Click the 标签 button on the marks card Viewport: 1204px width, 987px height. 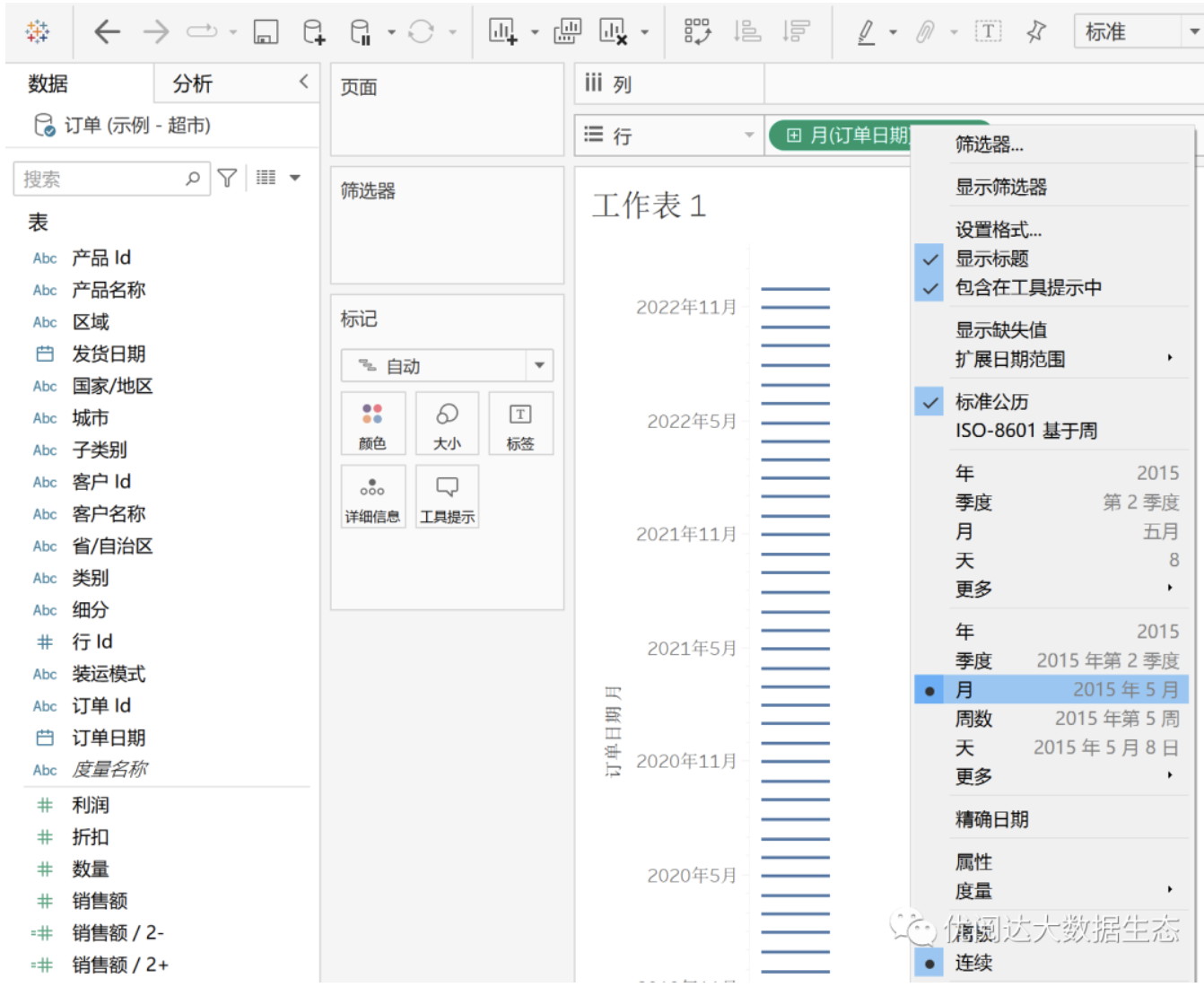click(x=520, y=424)
